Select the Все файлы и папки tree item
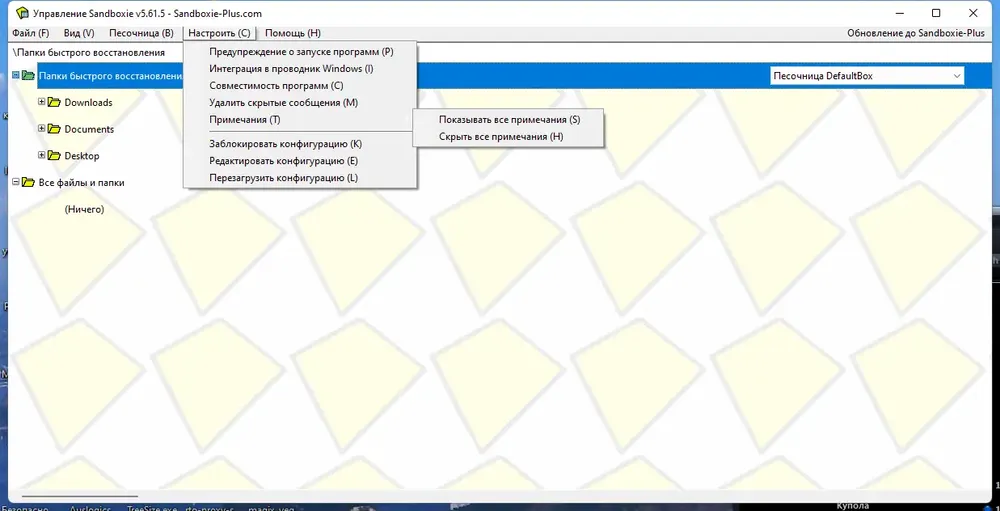The width and height of the screenshot is (1000, 511). (x=82, y=183)
